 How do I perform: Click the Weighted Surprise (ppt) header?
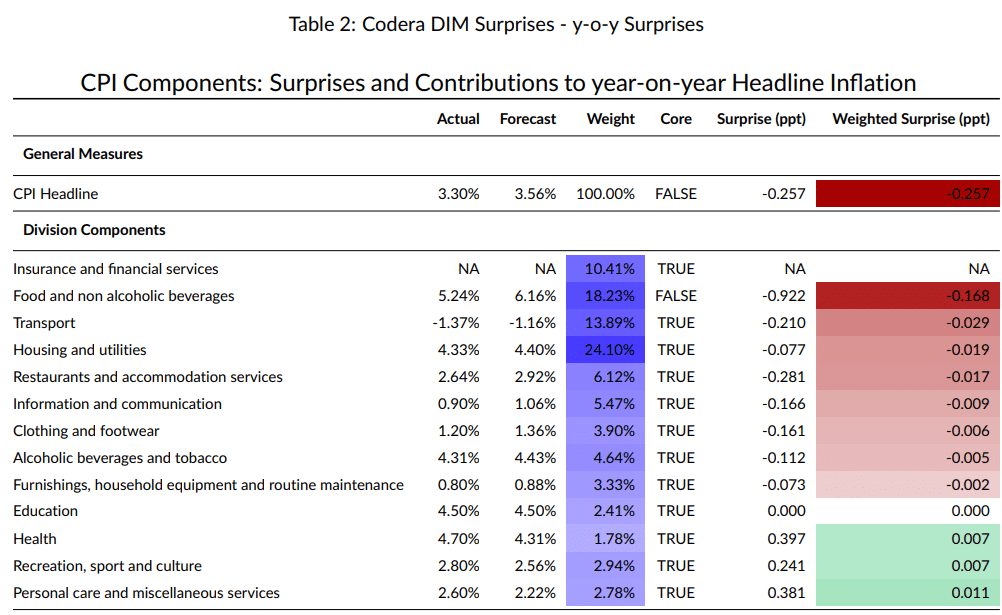[911, 119]
